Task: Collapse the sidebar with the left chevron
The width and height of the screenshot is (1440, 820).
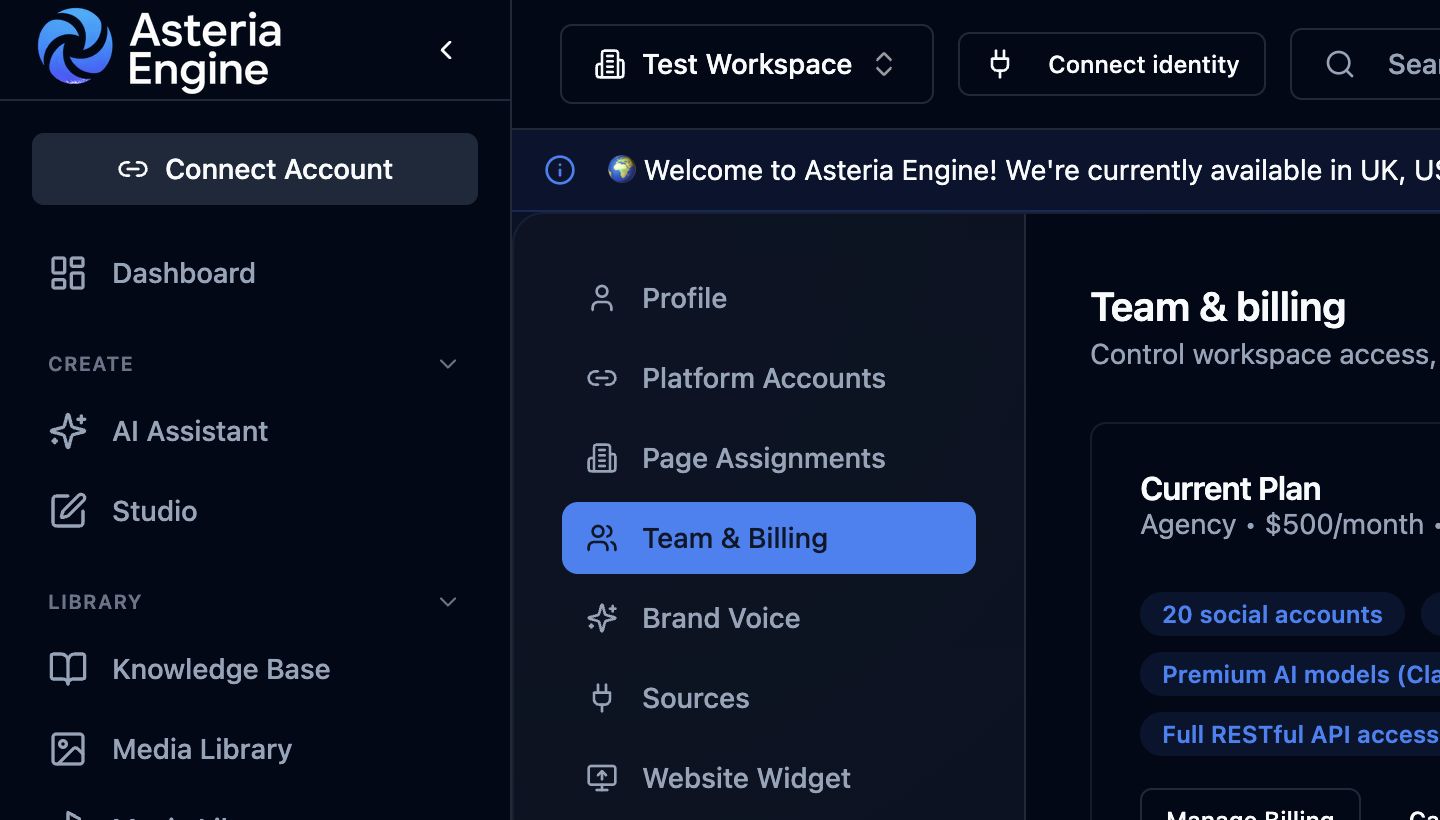Action: click(446, 50)
